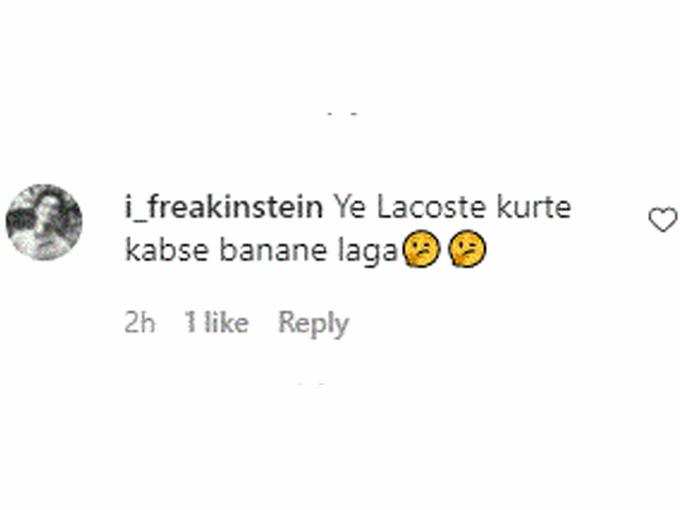Viewport: 680px width, 510px height.
Task: Click the word 'Lacoste' in the comment
Action: click(x=431, y=208)
